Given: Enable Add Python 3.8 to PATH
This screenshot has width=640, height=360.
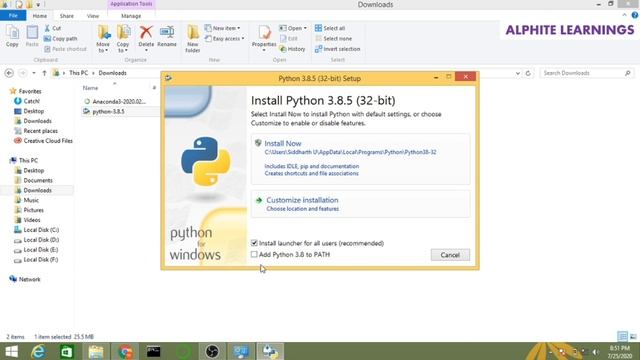Looking at the screenshot, I should [x=254, y=254].
